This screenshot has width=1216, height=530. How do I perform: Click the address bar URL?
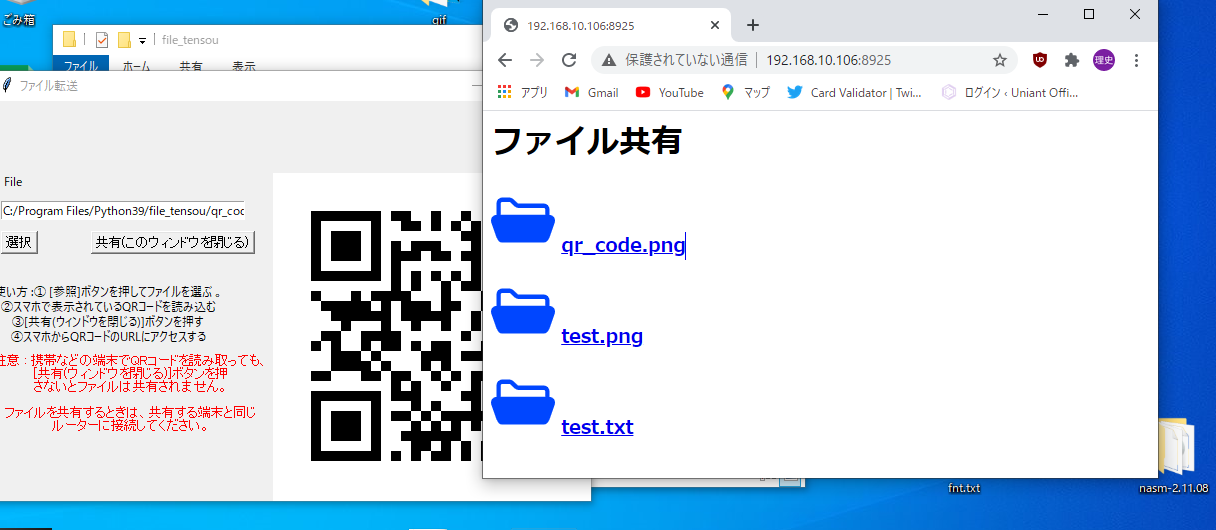click(828, 60)
